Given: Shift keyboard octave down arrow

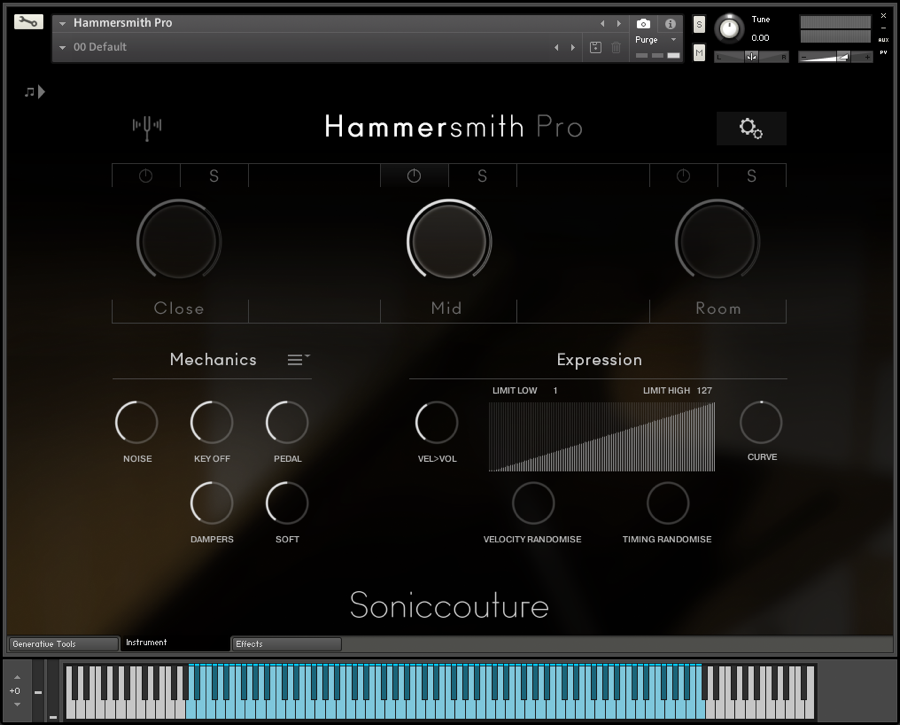Looking at the screenshot, I should click(x=17, y=704).
